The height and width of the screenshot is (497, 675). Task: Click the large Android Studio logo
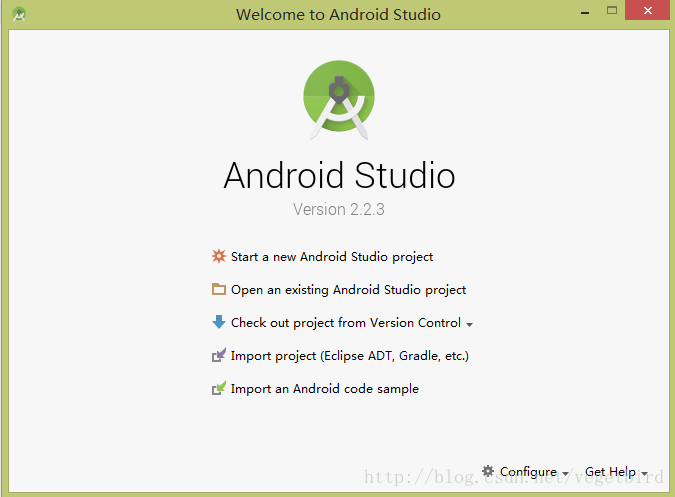339,100
